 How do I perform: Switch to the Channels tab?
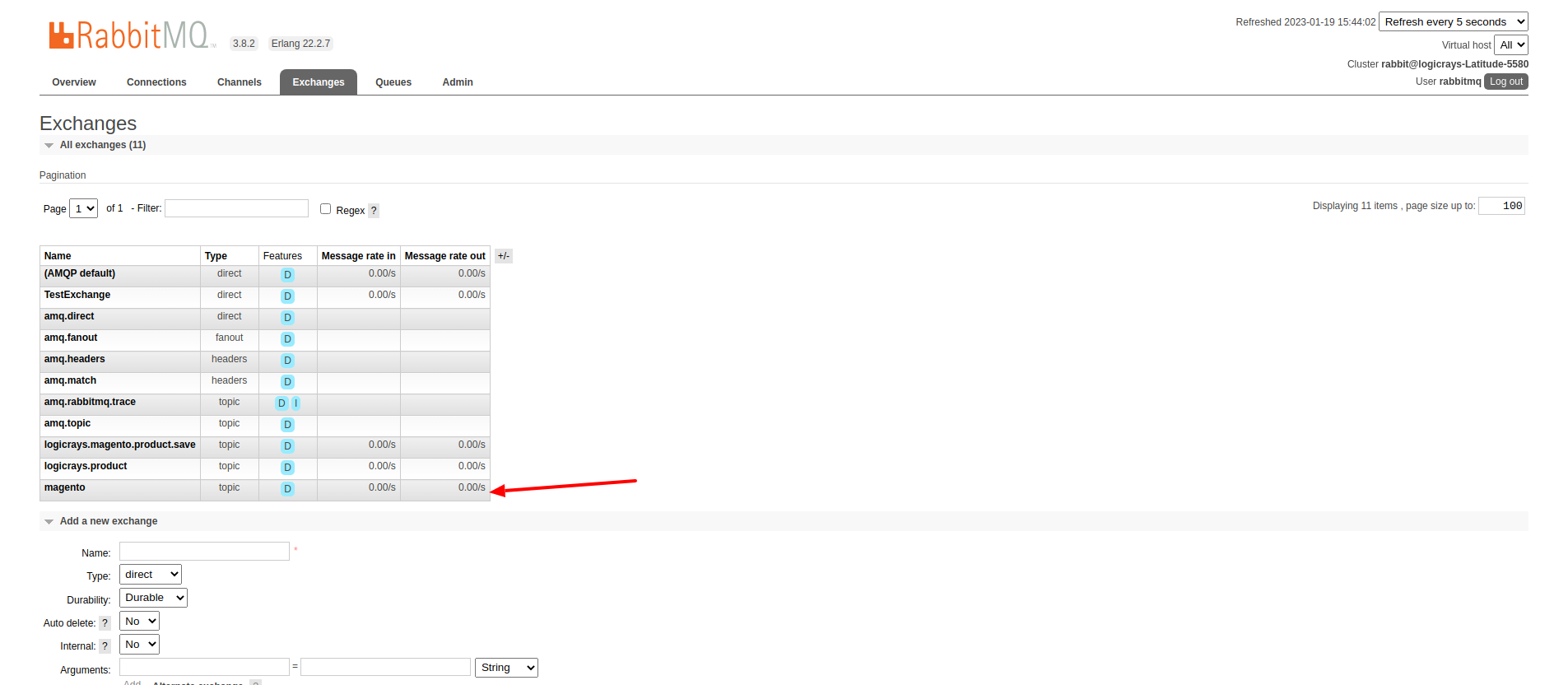click(x=240, y=82)
